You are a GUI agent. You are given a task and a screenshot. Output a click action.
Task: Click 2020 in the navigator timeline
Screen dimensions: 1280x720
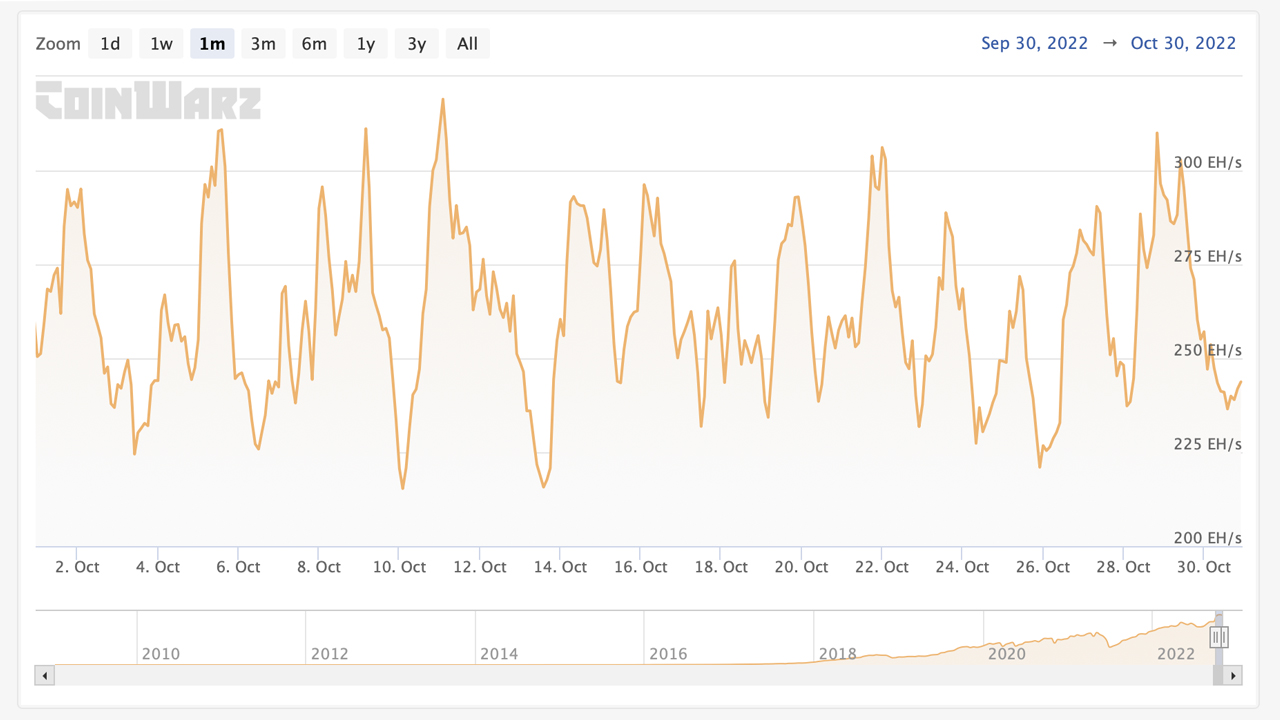[1007, 654]
